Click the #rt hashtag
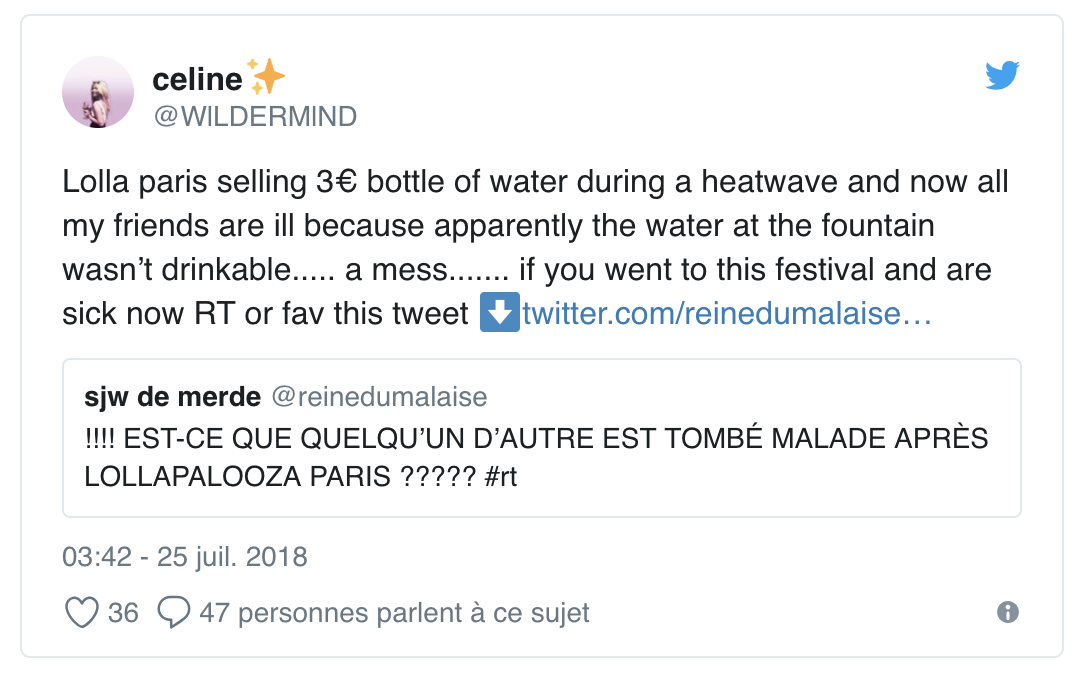This screenshot has height=684, width=1082. (500, 476)
